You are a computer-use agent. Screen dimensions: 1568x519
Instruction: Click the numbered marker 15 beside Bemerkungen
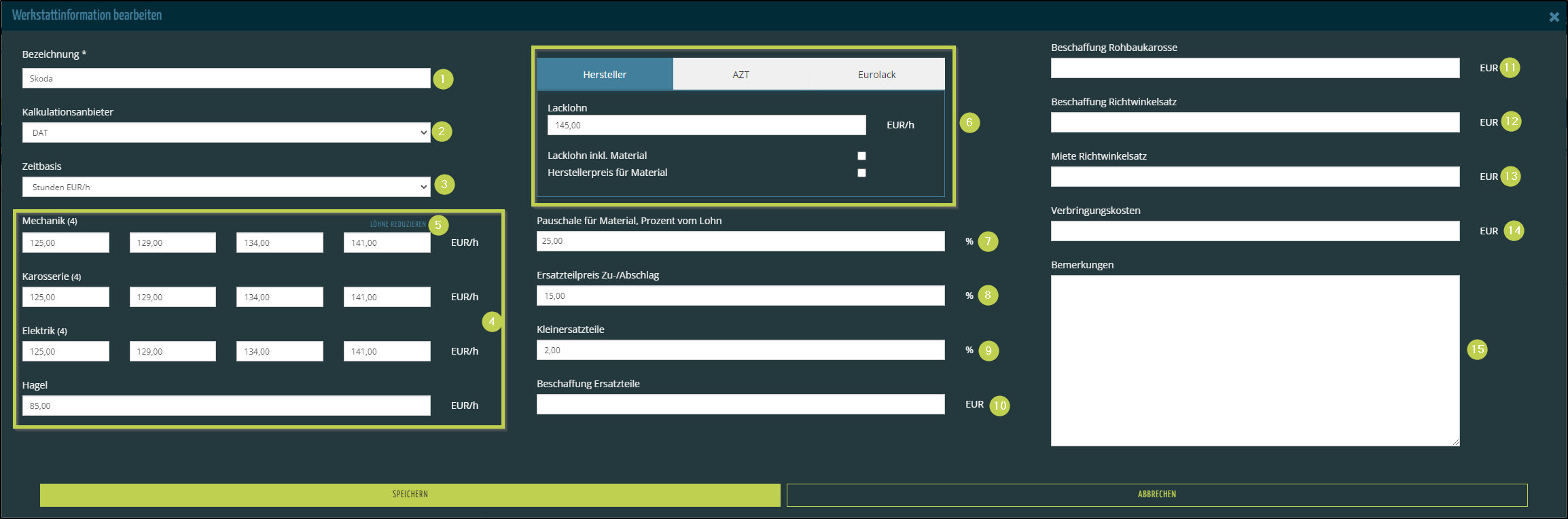tap(1477, 349)
